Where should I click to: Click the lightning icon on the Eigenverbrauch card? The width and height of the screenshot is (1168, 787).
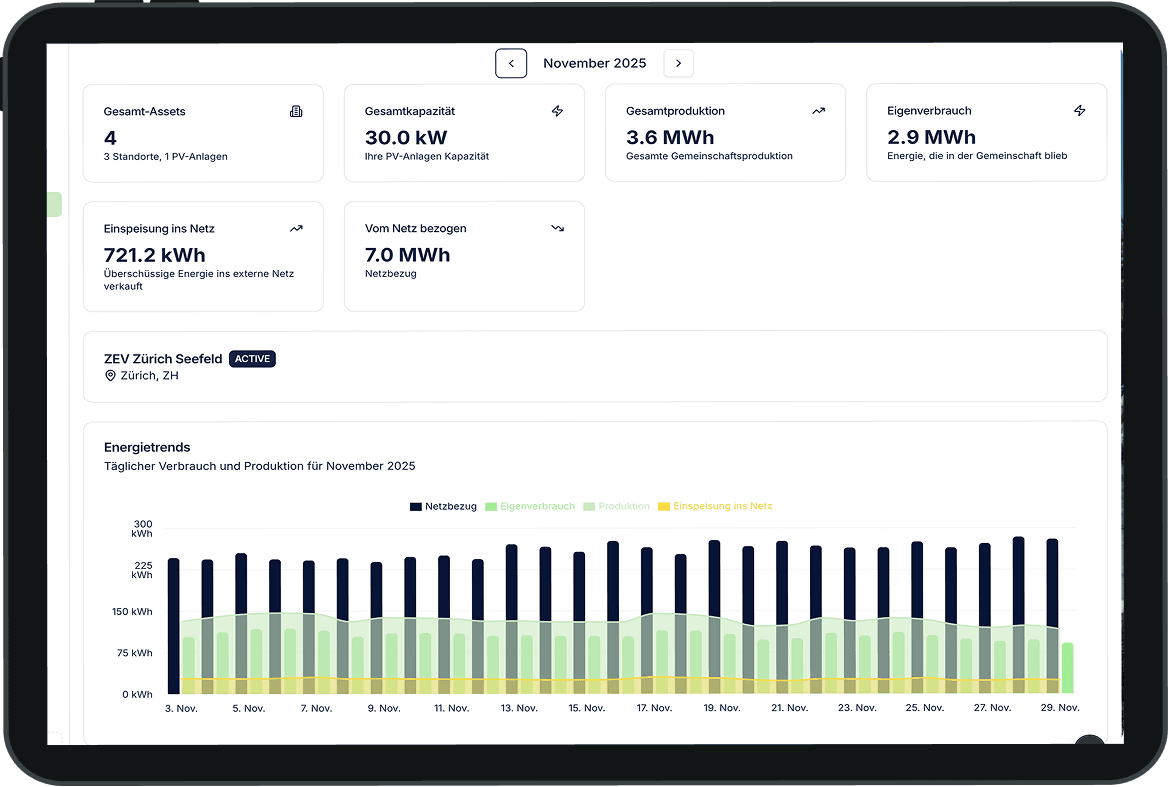(x=1079, y=111)
